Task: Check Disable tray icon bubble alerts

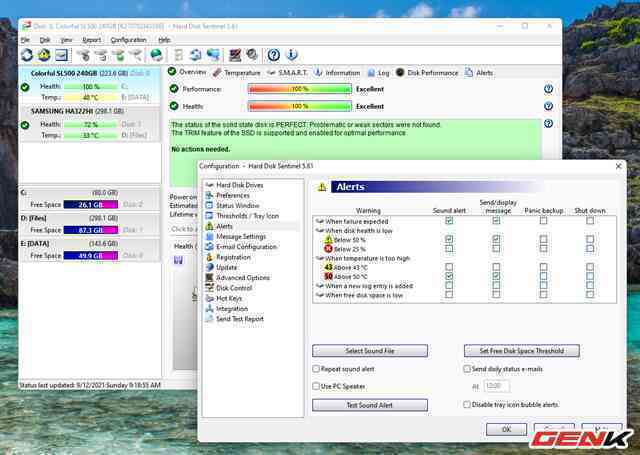Action: pyautogui.click(x=467, y=405)
